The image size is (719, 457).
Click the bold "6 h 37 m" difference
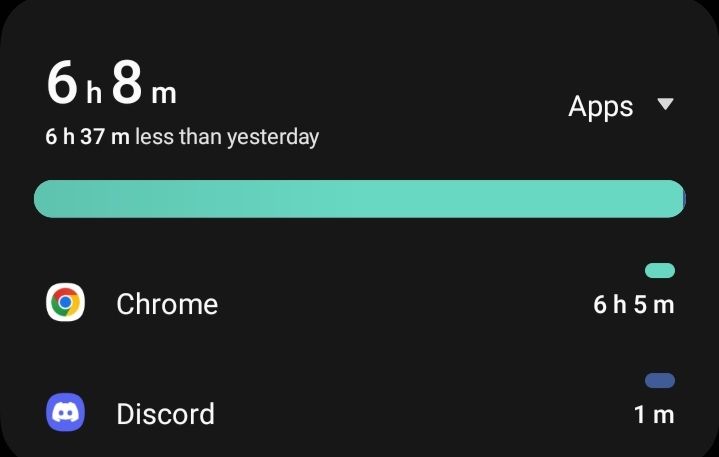click(88, 137)
